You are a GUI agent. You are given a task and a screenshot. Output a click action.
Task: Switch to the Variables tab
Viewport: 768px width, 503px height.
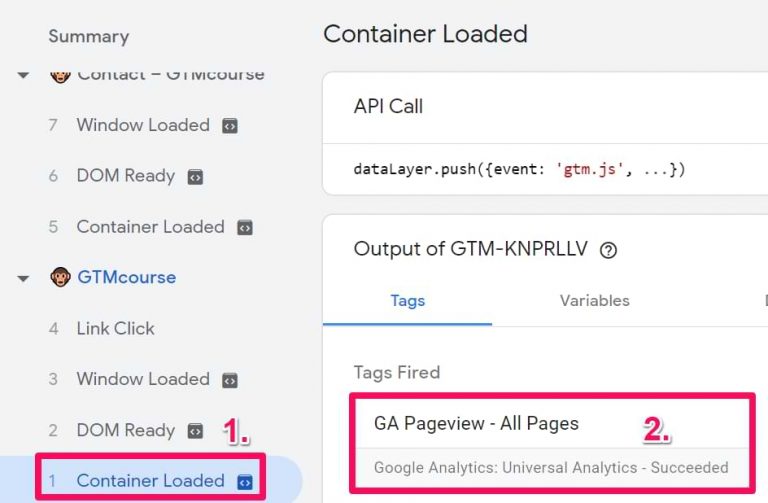(594, 300)
